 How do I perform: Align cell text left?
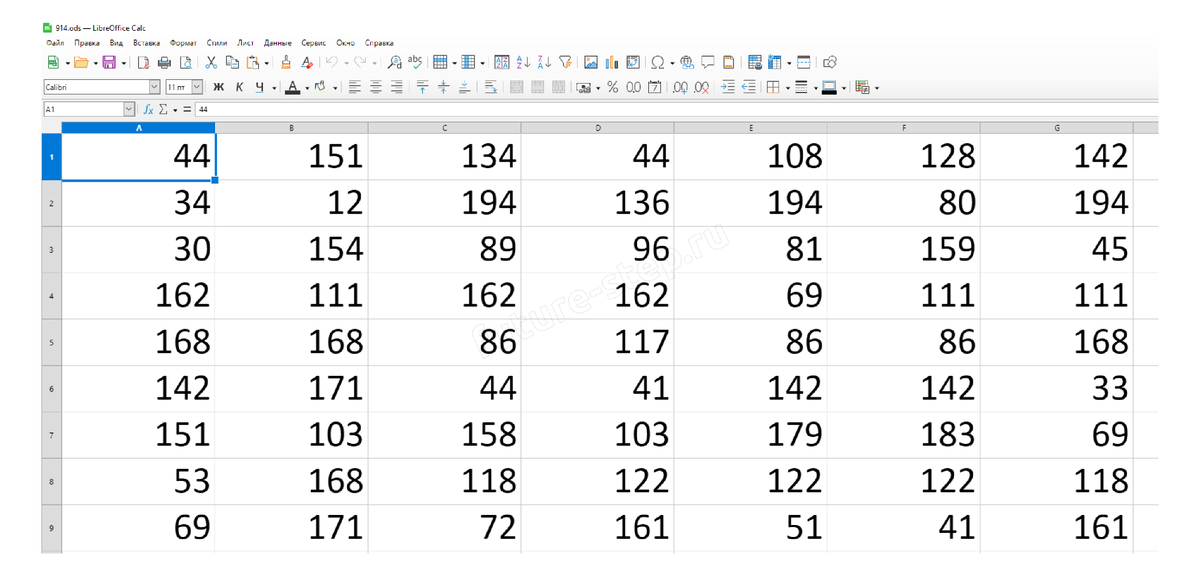coord(355,87)
